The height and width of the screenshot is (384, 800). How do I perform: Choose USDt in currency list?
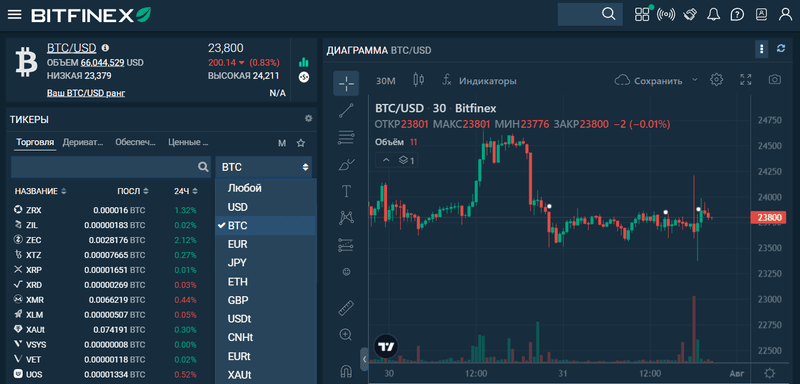(x=266, y=319)
